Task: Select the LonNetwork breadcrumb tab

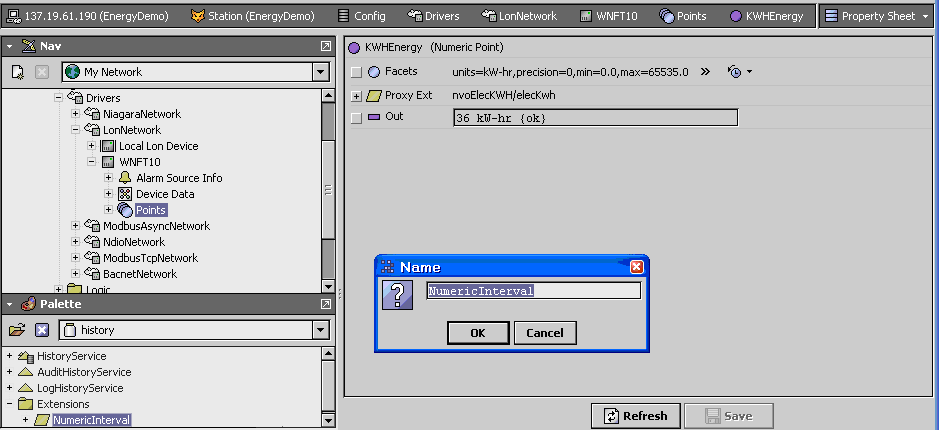Action: point(520,16)
